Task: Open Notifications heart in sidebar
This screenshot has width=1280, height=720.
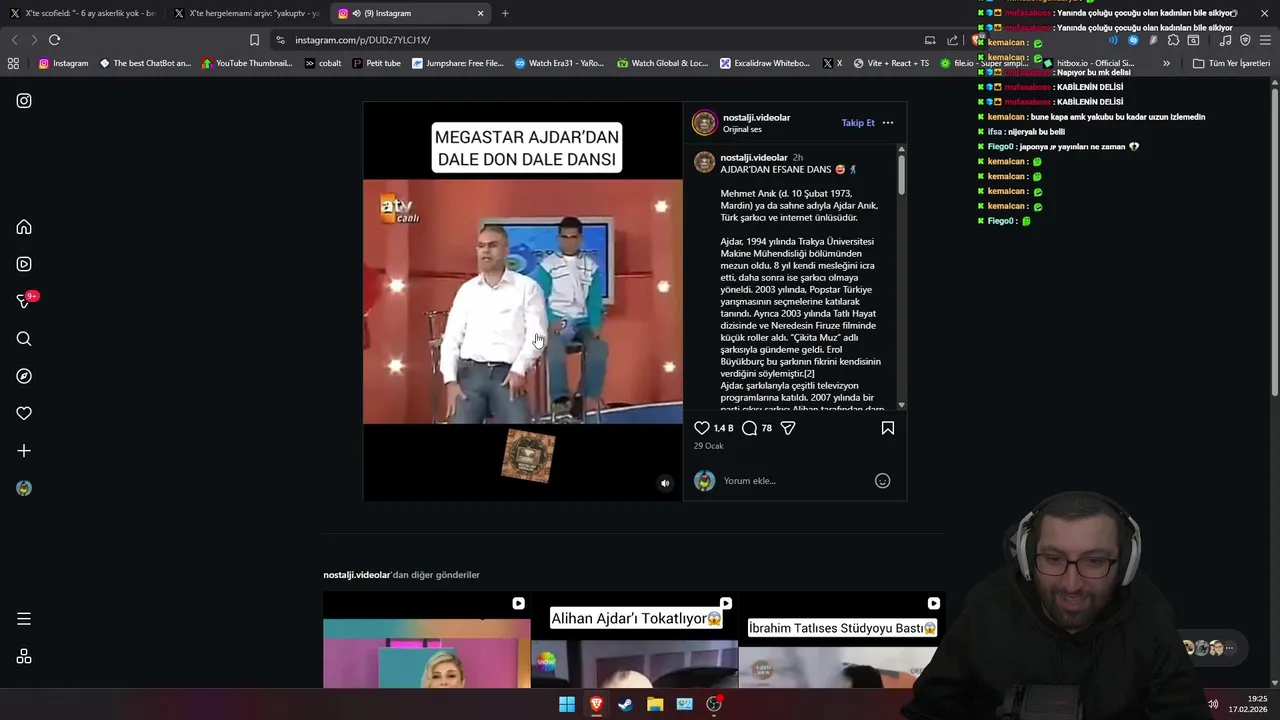Action: coord(24,413)
